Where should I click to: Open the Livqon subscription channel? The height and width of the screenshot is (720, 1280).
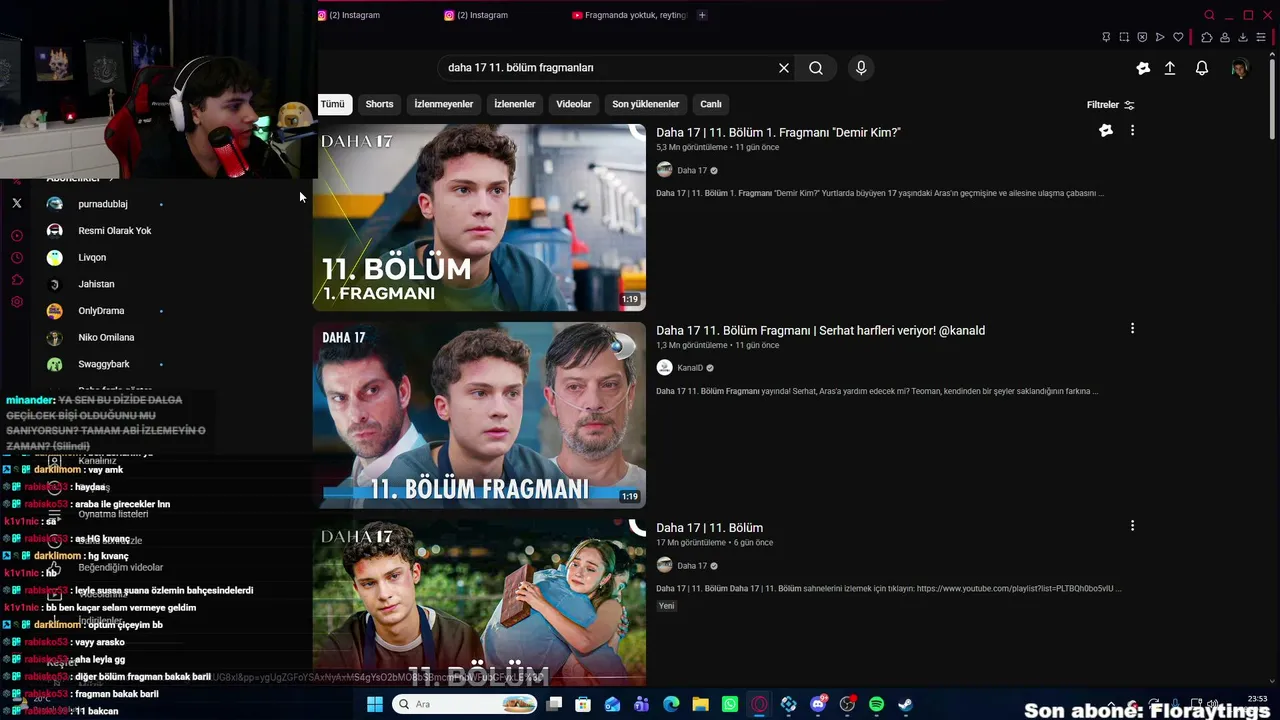pos(92,258)
